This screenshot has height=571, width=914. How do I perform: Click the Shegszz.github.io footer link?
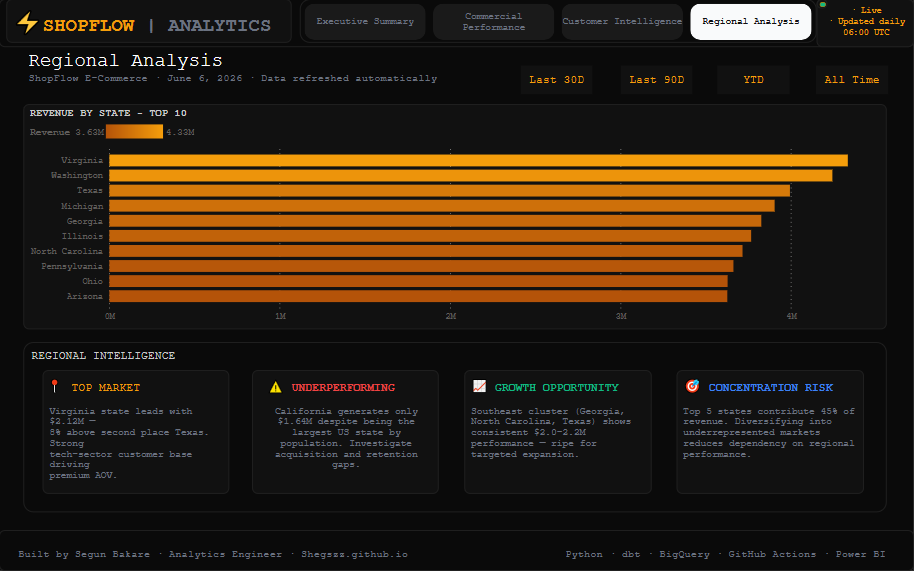354,554
